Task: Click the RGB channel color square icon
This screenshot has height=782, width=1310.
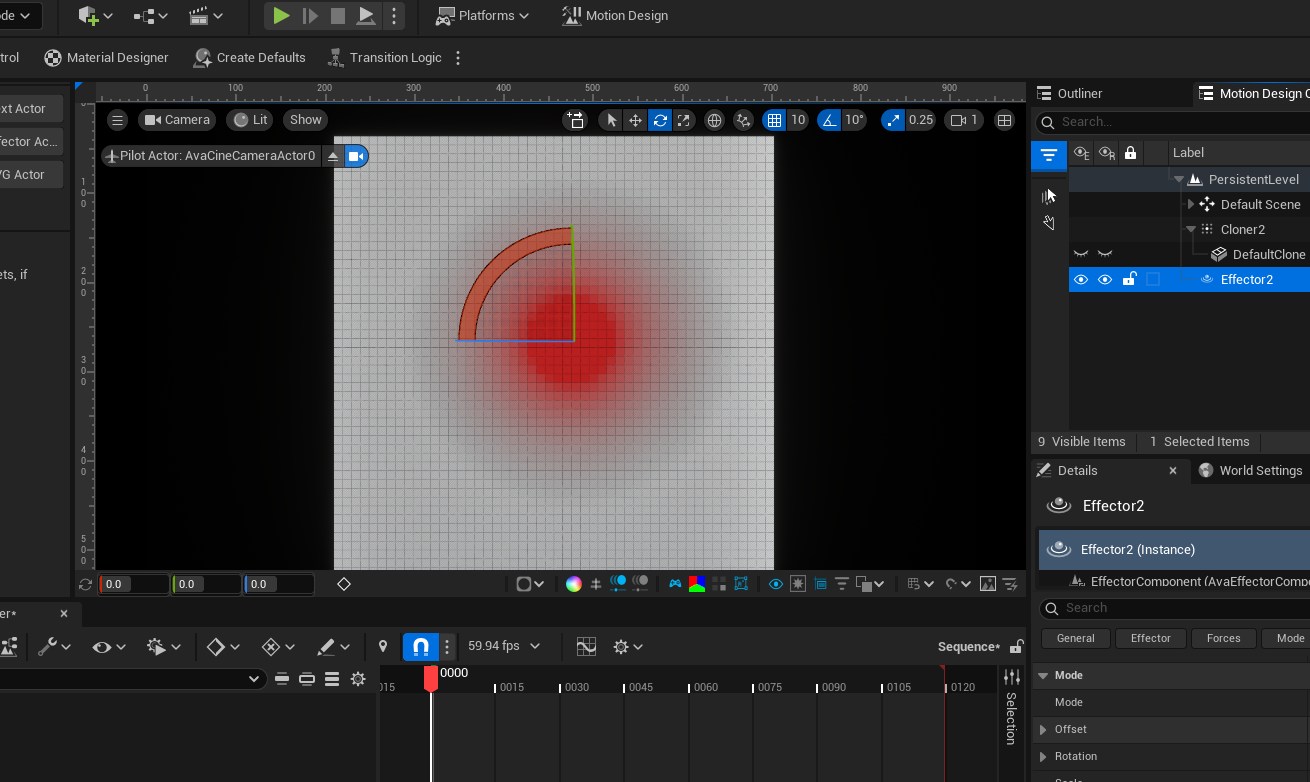Action: click(699, 584)
